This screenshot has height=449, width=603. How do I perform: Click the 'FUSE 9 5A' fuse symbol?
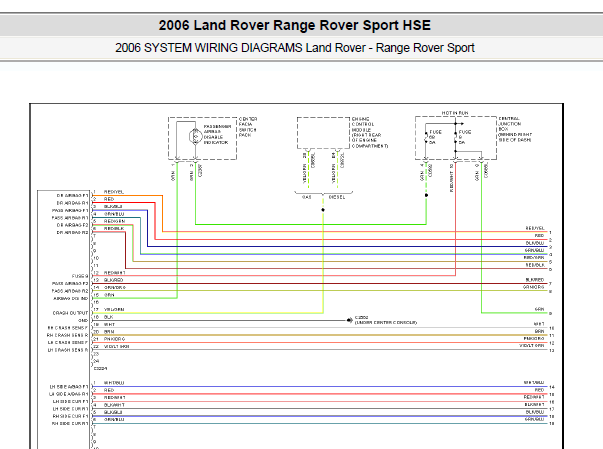pos(455,137)
